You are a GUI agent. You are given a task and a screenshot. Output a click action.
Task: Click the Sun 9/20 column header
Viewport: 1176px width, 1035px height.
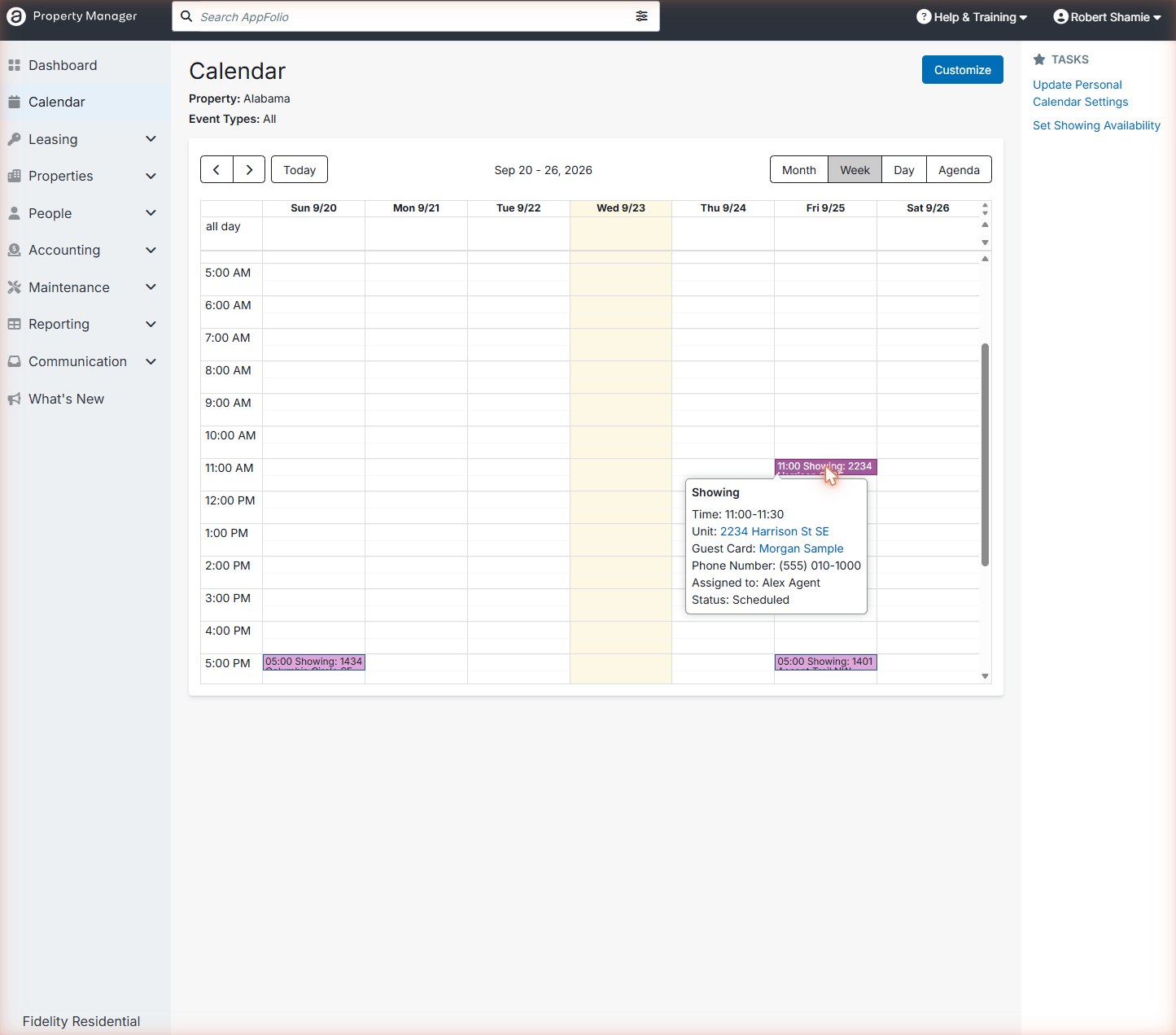(313, 208)
